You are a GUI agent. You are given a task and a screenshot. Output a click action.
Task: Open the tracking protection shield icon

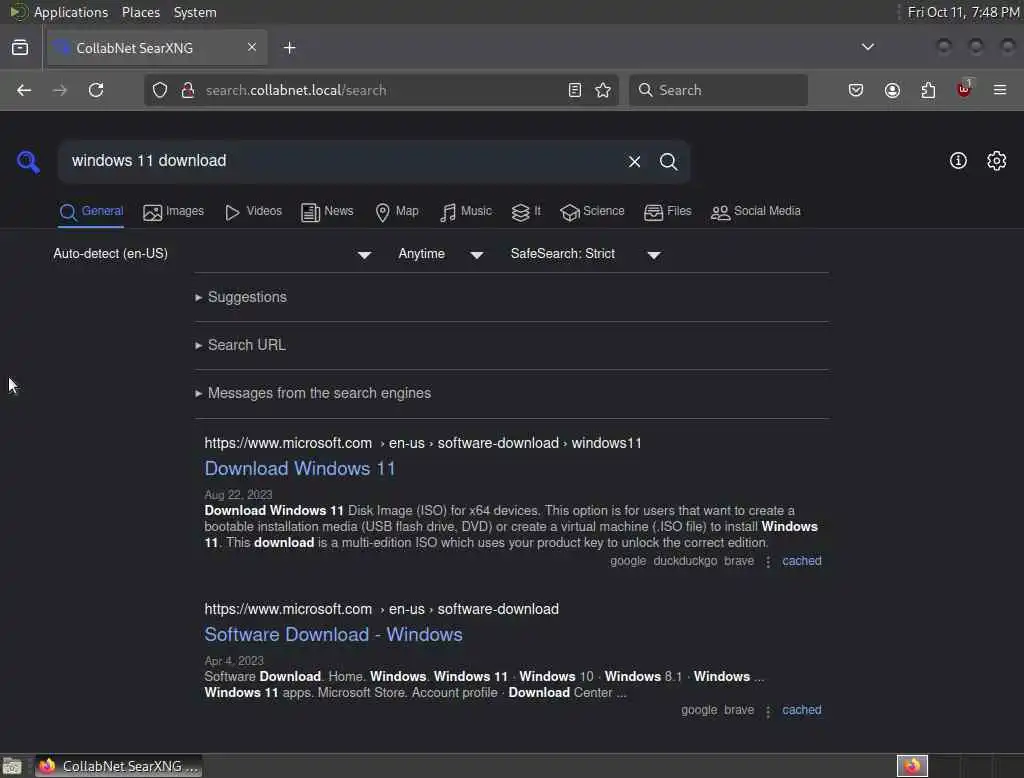pyautogui.click(x=160, y=90)
